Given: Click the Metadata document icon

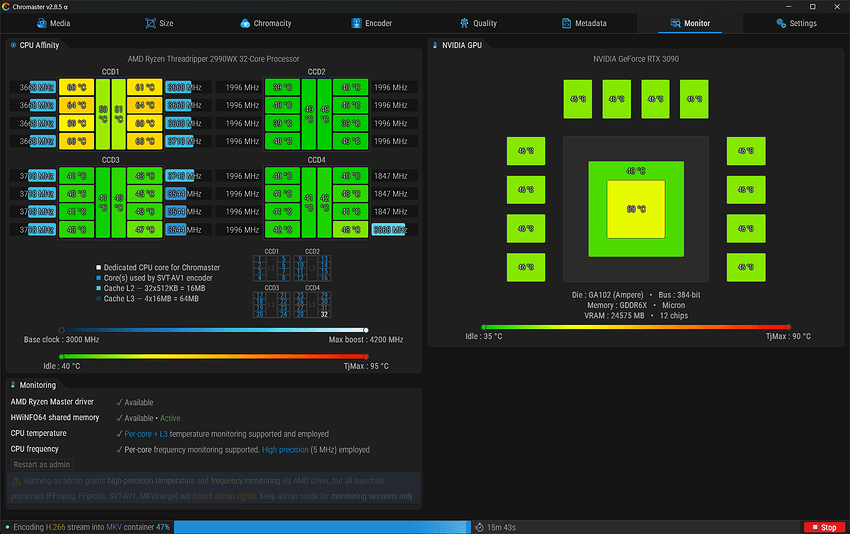Looking at the screenshot, I should coord(566,23).
